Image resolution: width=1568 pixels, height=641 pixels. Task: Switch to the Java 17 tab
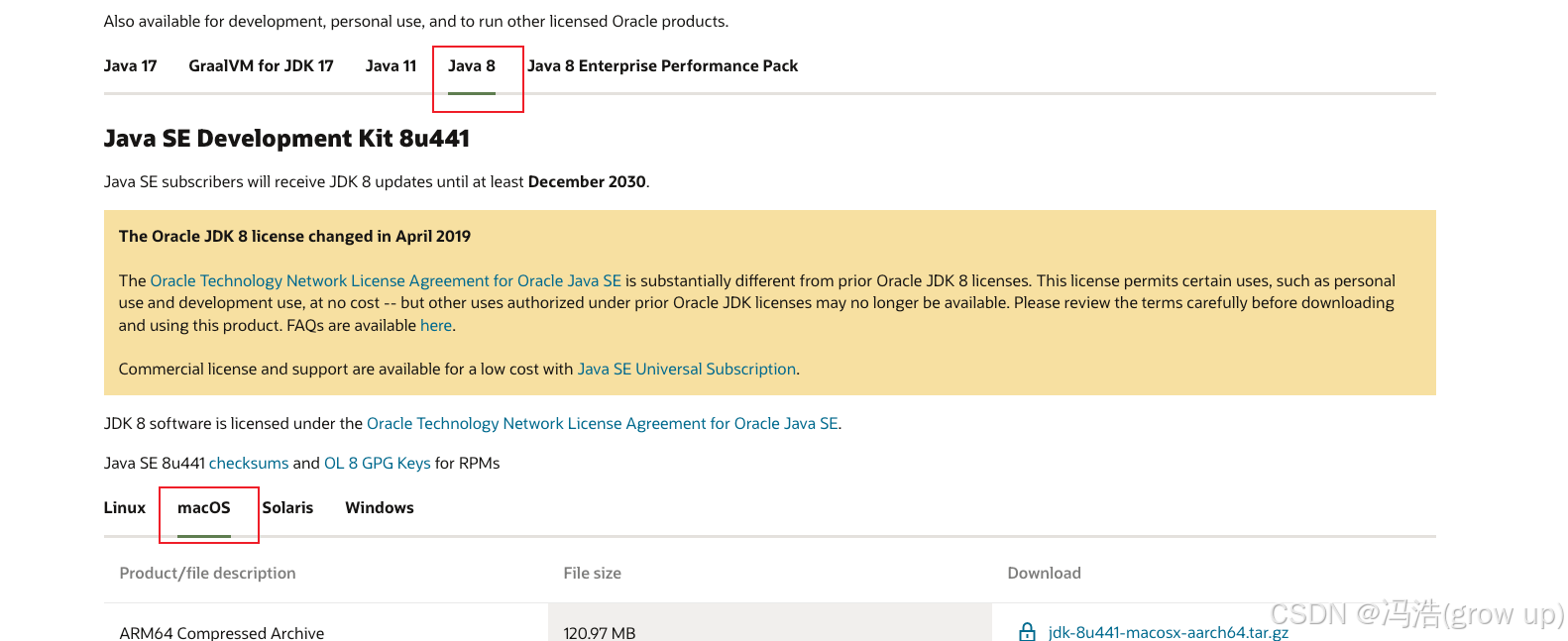click(130, 66)
